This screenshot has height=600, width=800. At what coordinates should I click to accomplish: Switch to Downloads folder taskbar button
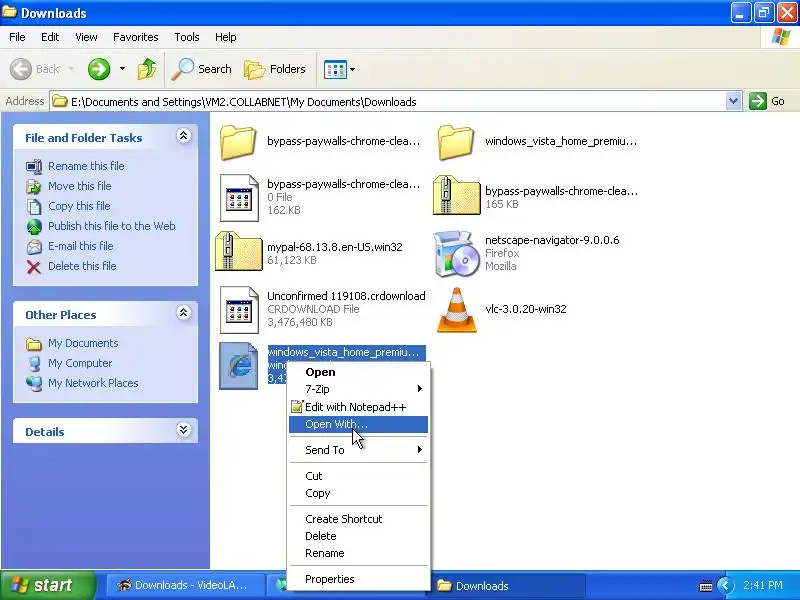click(x=505, y=586)
